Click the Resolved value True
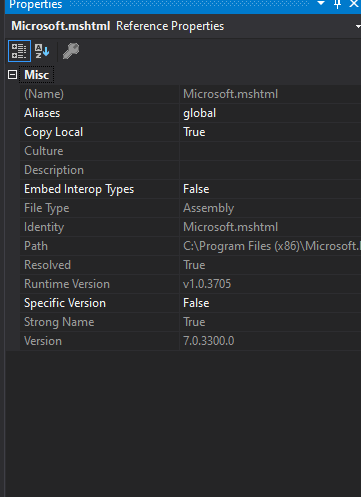This screenshot has width=361, height=497. (x=194, y=265)
